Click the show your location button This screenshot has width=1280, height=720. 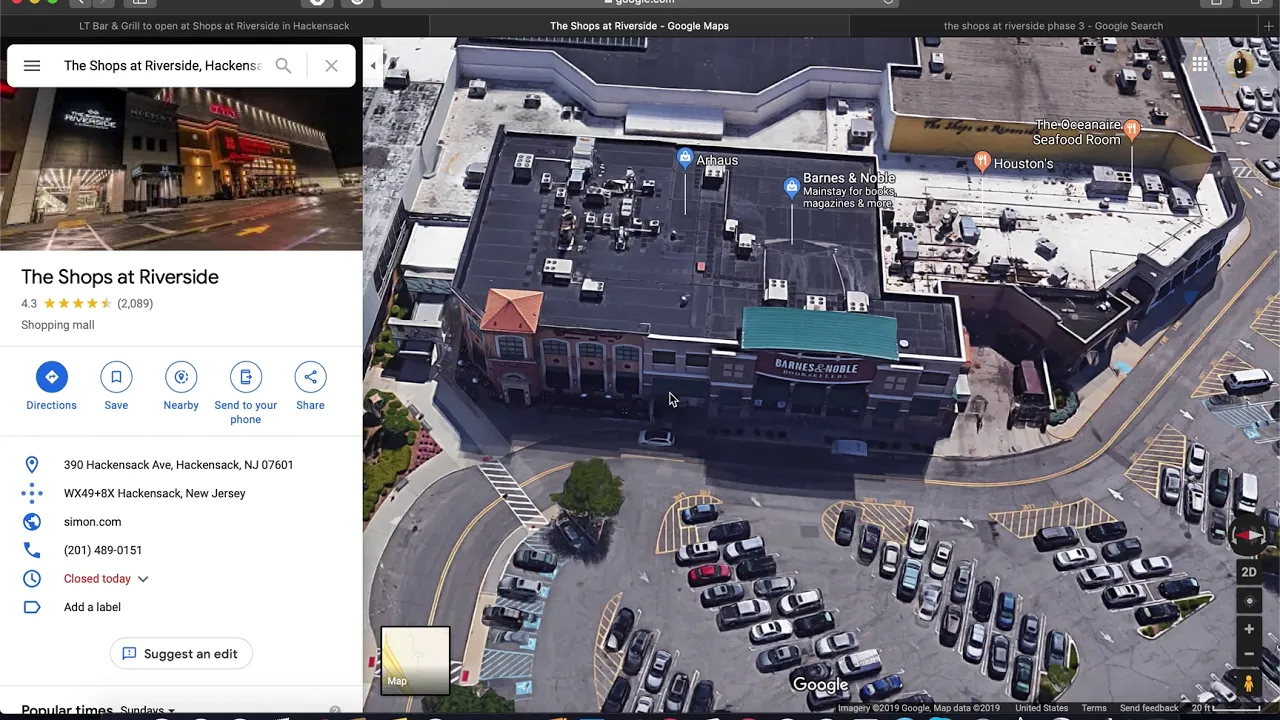pyautogui.click(x=1249, y=600)
